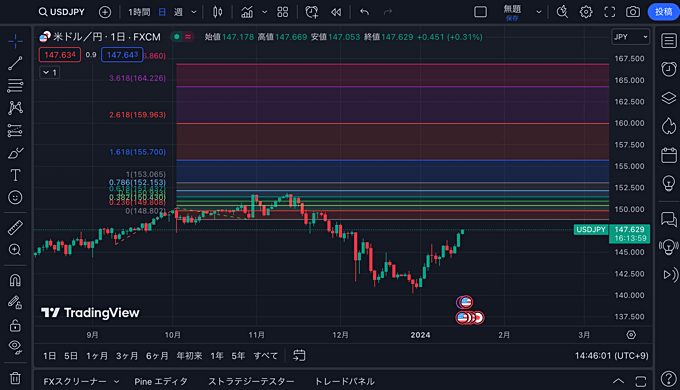Viewport: 680px width, 390px height.
Task: Set date range to 年初来
Action: coord(189,356)
